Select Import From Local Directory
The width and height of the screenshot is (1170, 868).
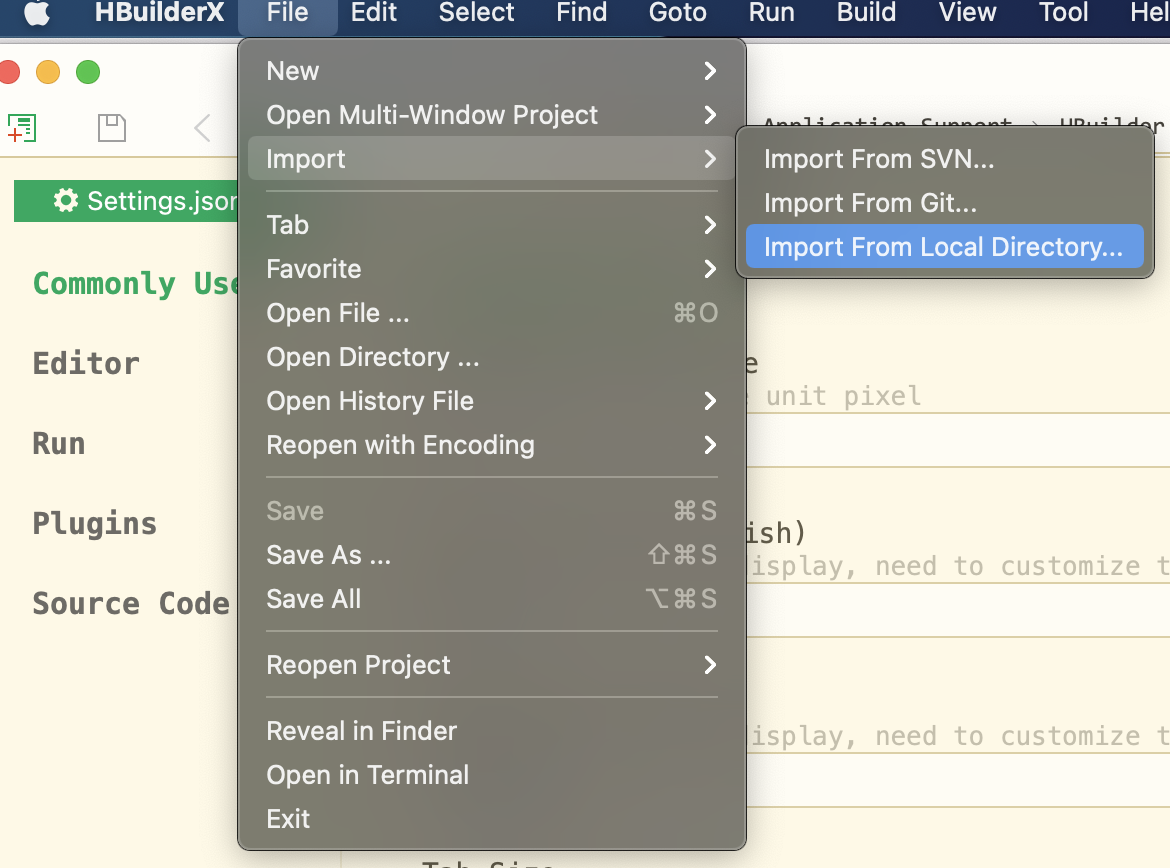[x=943, y=247]
